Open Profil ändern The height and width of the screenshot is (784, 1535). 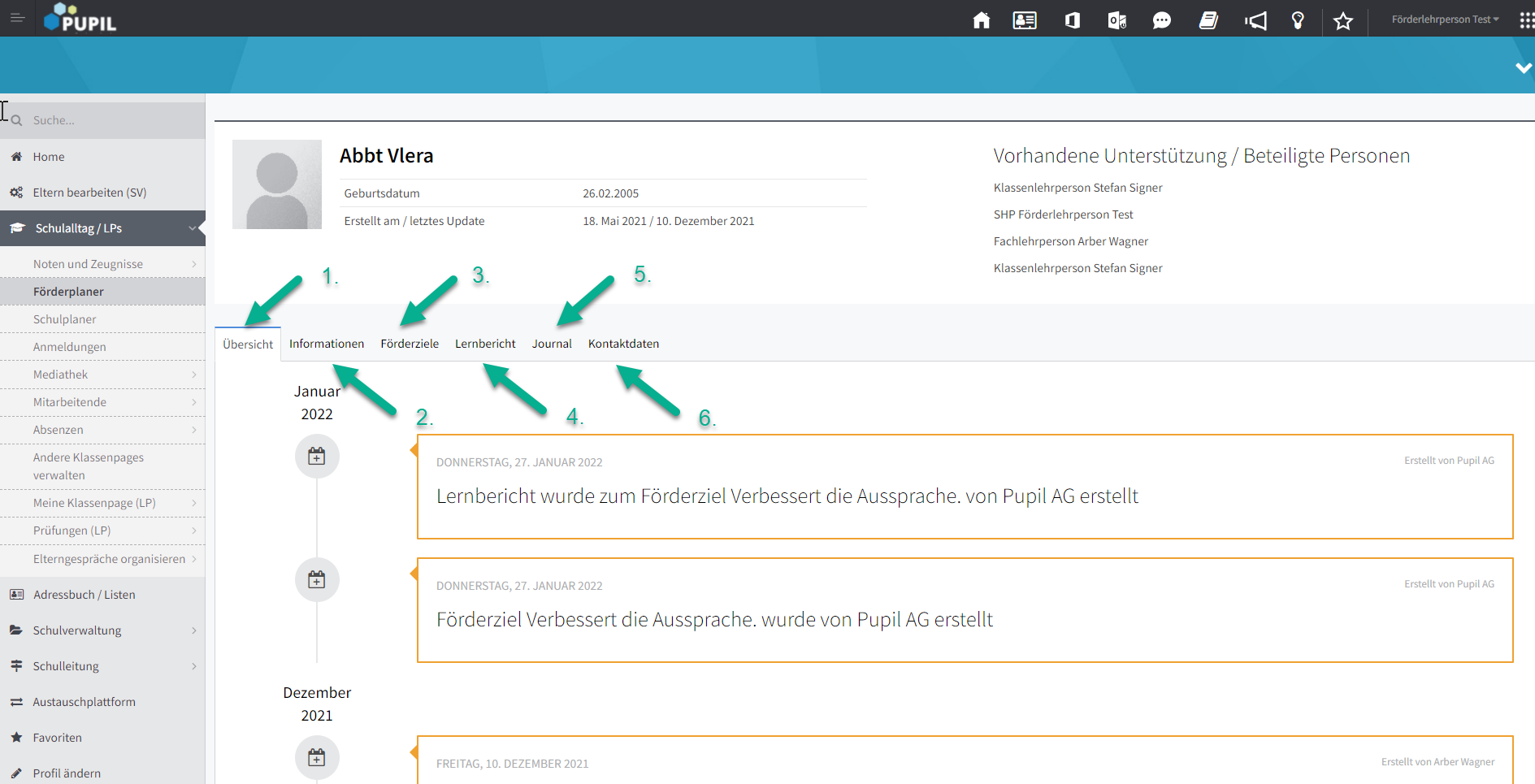click(102, 773)
